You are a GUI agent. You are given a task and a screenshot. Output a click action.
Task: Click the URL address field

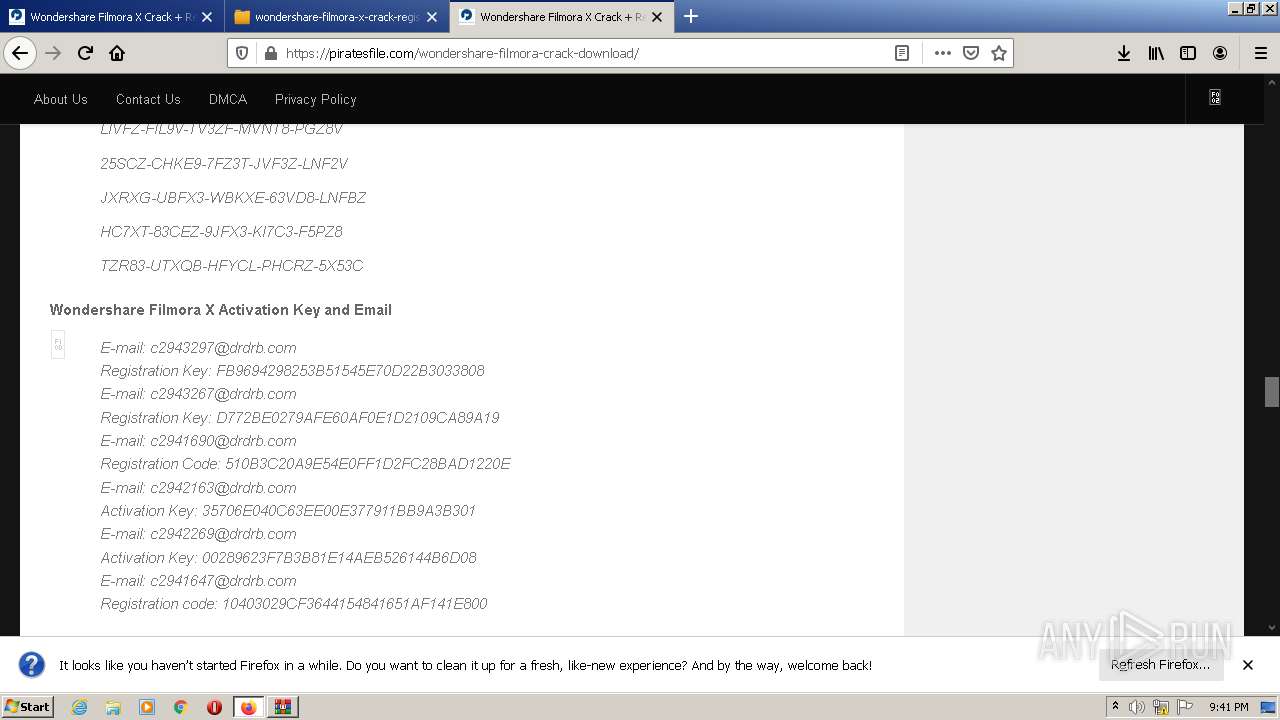click(585, 53)
